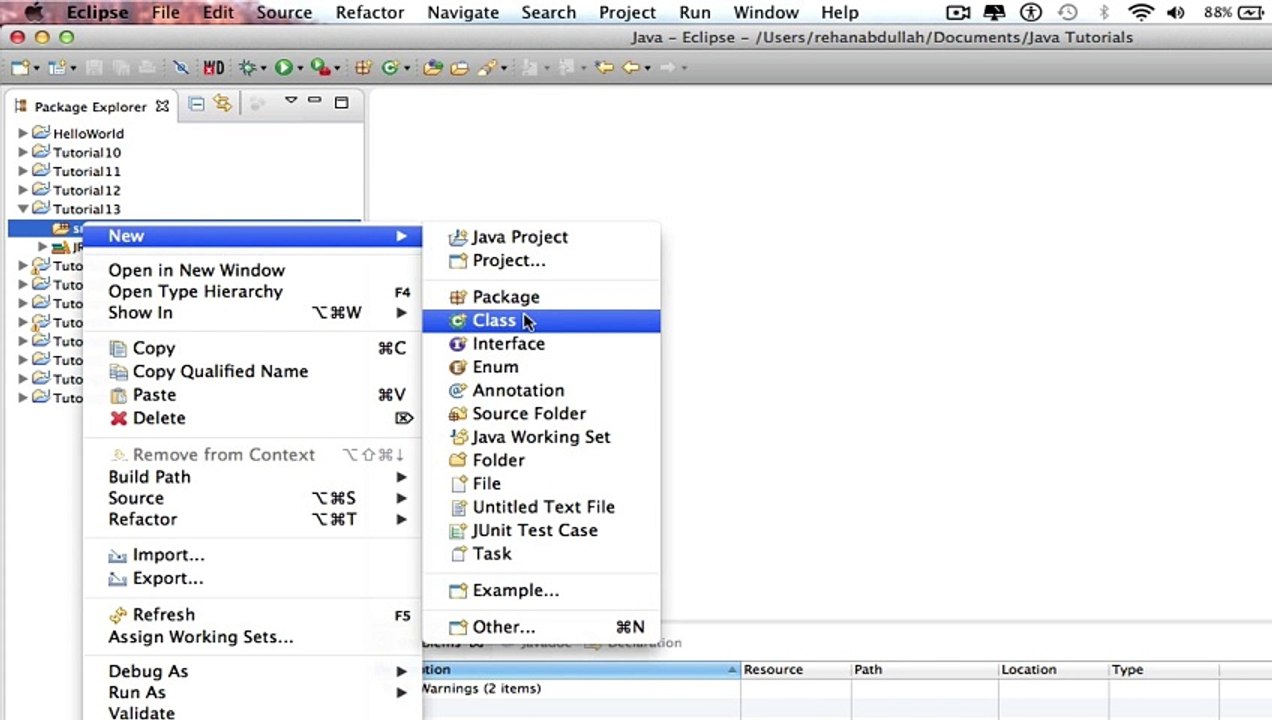Open dropdown arrow beside New Class icon

[x=407, y=68]
